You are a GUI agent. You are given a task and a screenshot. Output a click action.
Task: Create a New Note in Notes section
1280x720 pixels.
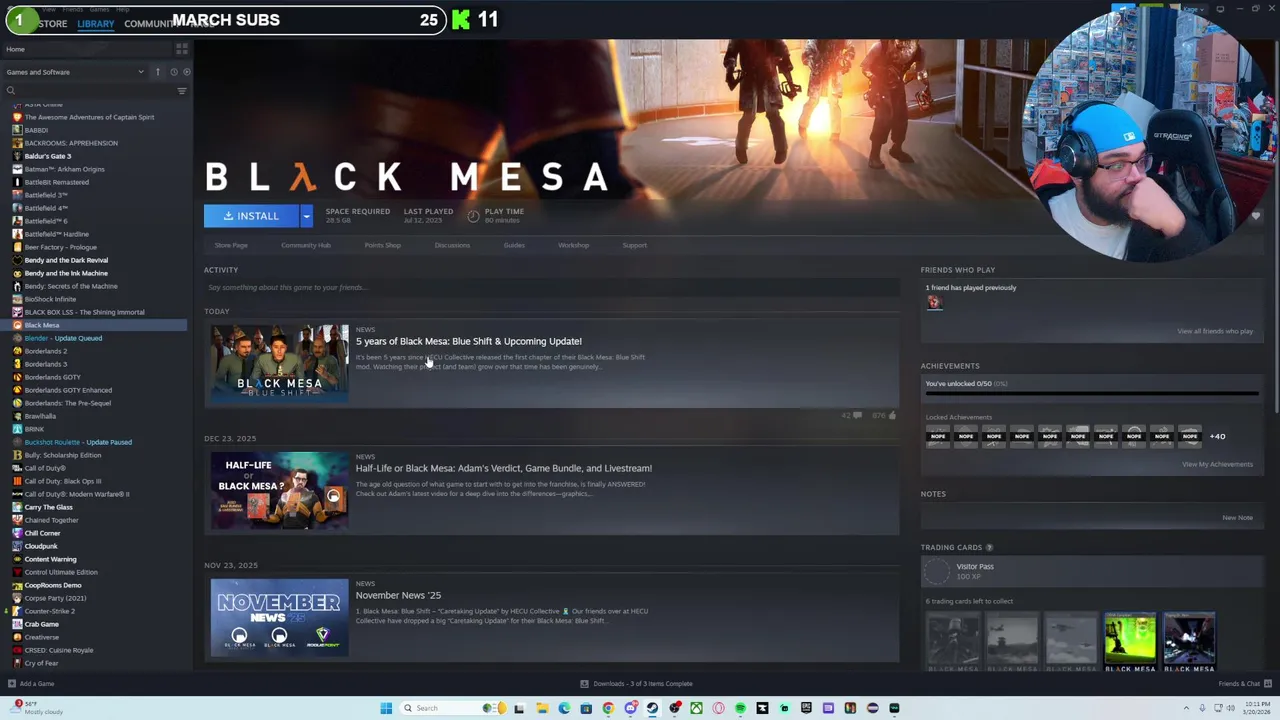(x=1237, y=518)
